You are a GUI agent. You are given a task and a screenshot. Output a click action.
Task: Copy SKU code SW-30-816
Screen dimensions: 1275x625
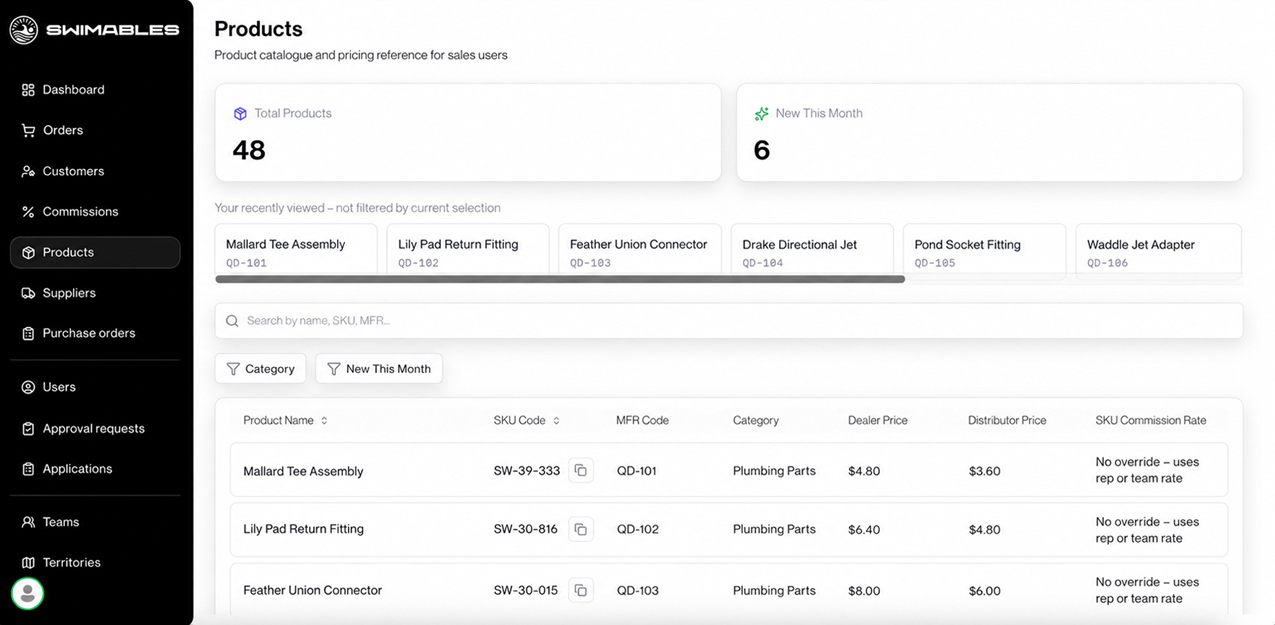[580, 529]
